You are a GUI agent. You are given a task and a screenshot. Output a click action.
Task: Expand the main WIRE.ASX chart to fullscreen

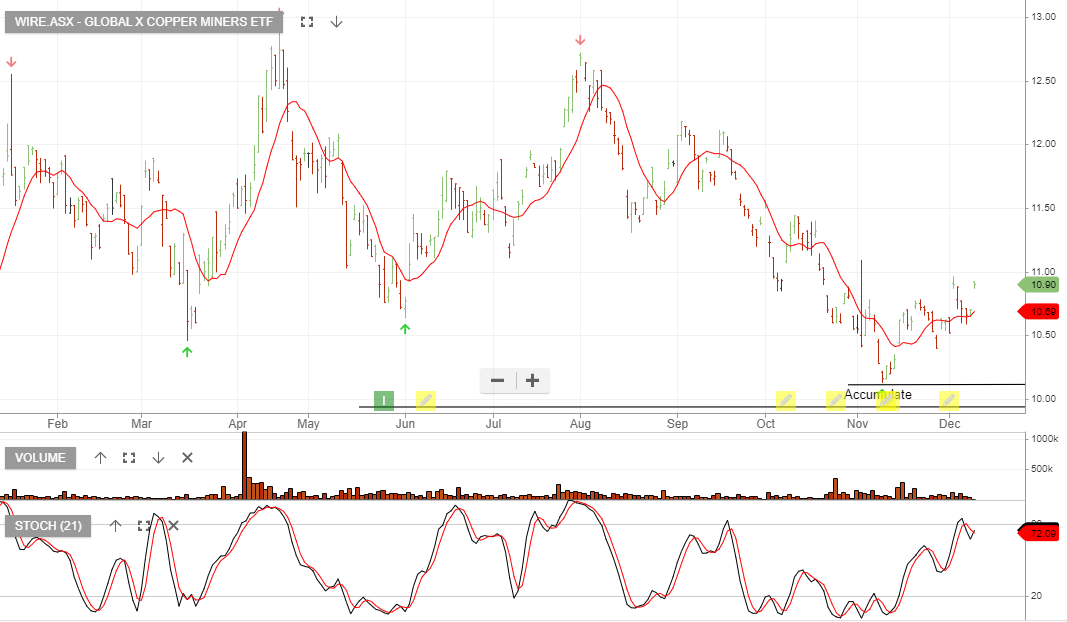[x=307, y=21]
